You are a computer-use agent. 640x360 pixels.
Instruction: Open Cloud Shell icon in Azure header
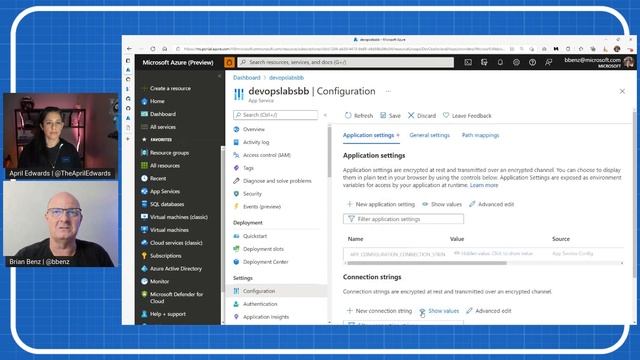[468, 62]
